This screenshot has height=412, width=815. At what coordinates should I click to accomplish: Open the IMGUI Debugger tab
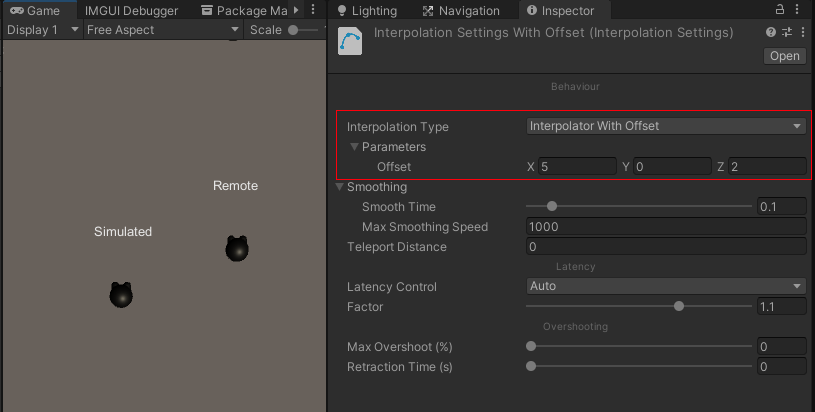coord(131,11)
